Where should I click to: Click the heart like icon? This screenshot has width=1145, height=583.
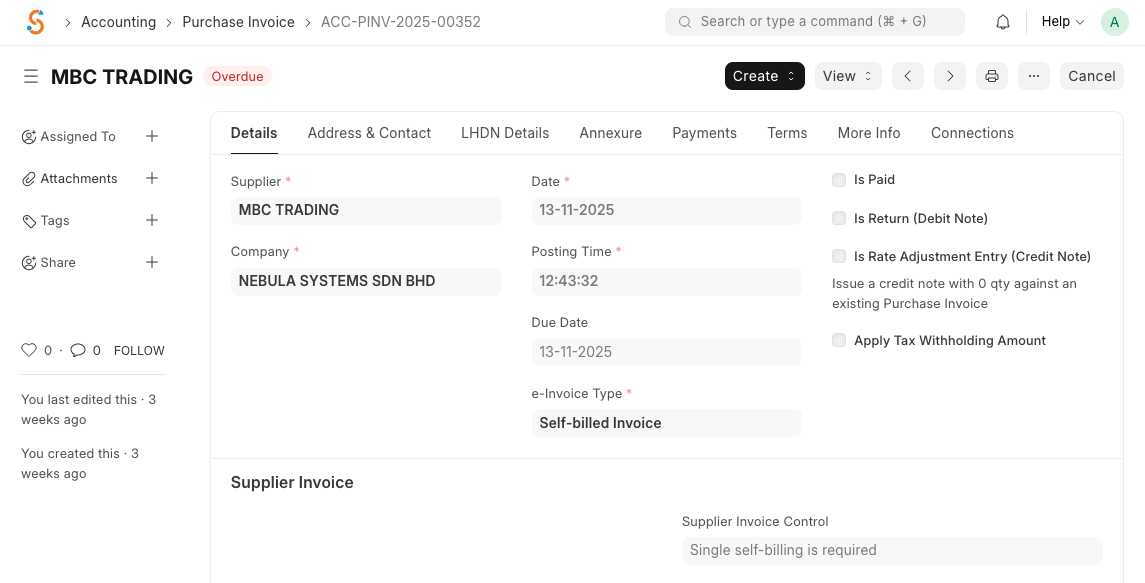pos(29,350)
